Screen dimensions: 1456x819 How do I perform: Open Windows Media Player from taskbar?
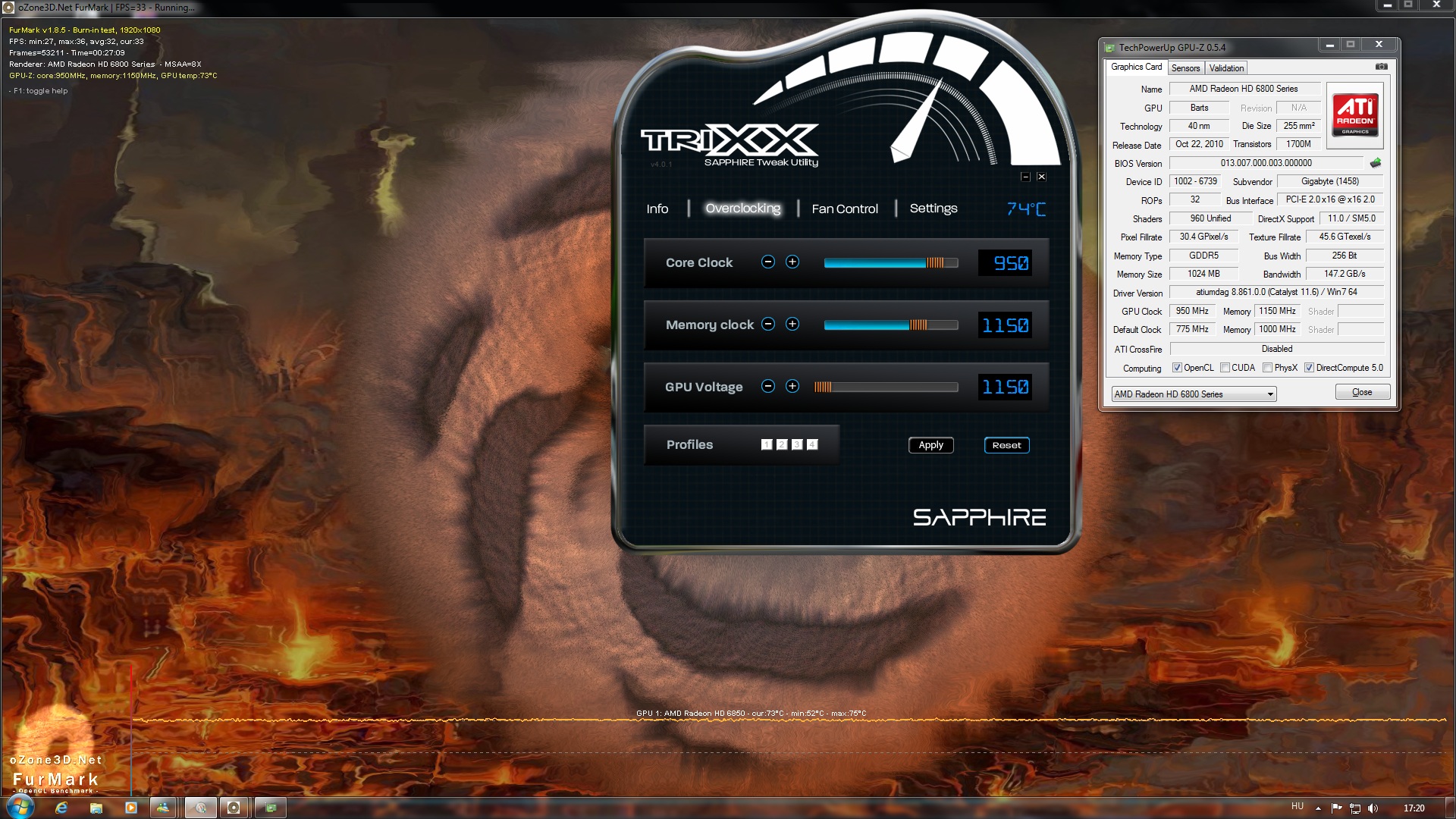(130, 808)
